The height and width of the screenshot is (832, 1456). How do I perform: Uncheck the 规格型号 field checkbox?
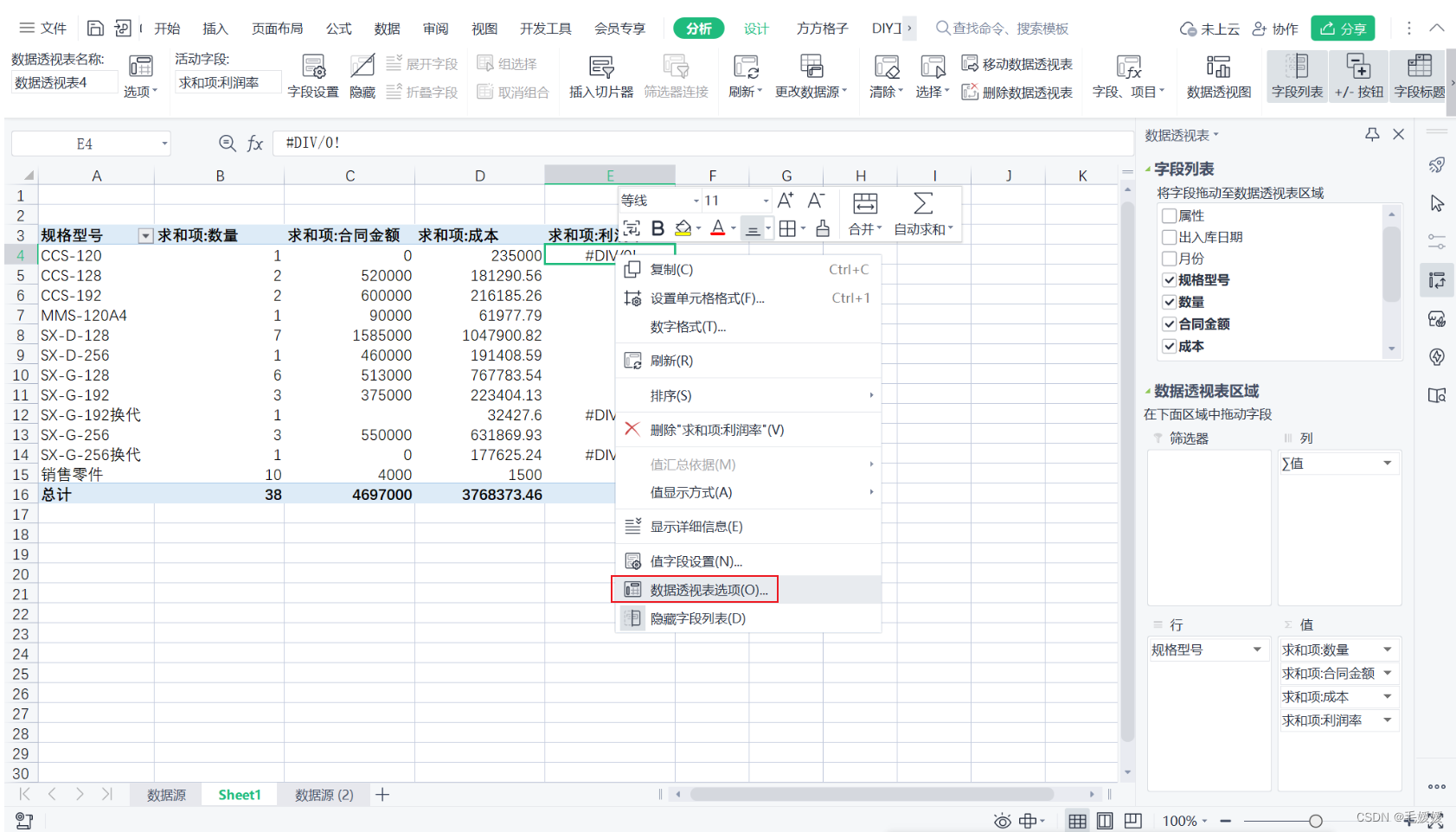coord(1169,279)
